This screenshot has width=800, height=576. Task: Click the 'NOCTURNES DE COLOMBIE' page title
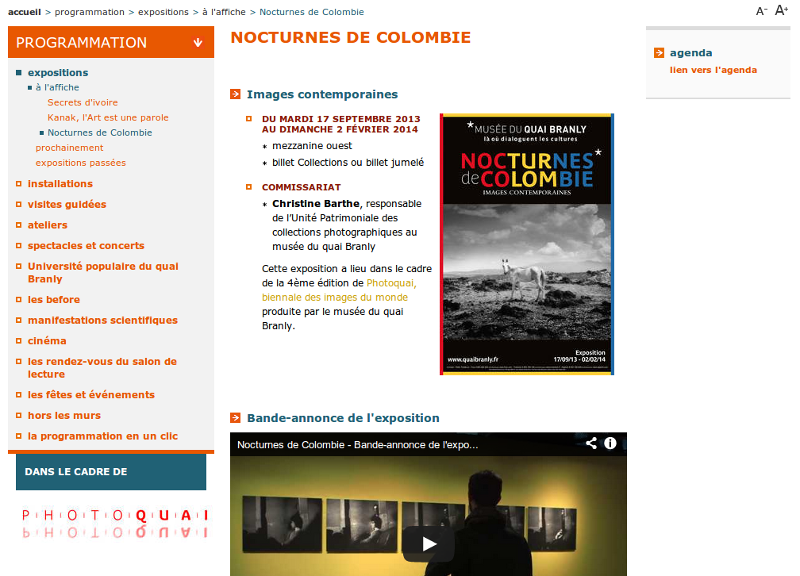pyautogui.click(x=351, y=37)
